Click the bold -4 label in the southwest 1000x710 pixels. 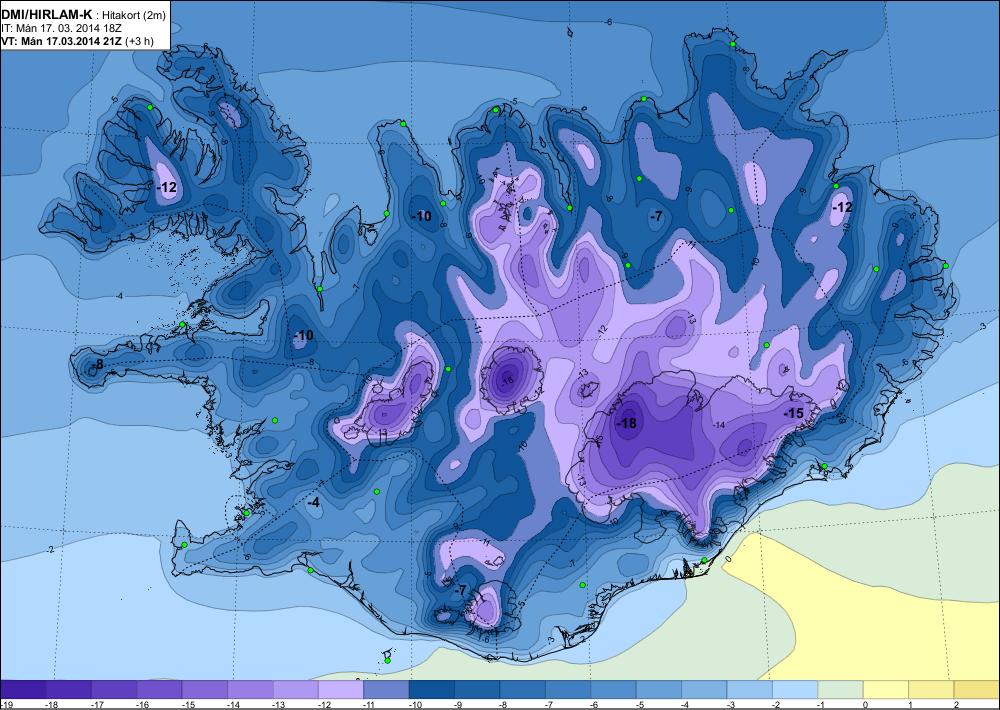(312, 503)
